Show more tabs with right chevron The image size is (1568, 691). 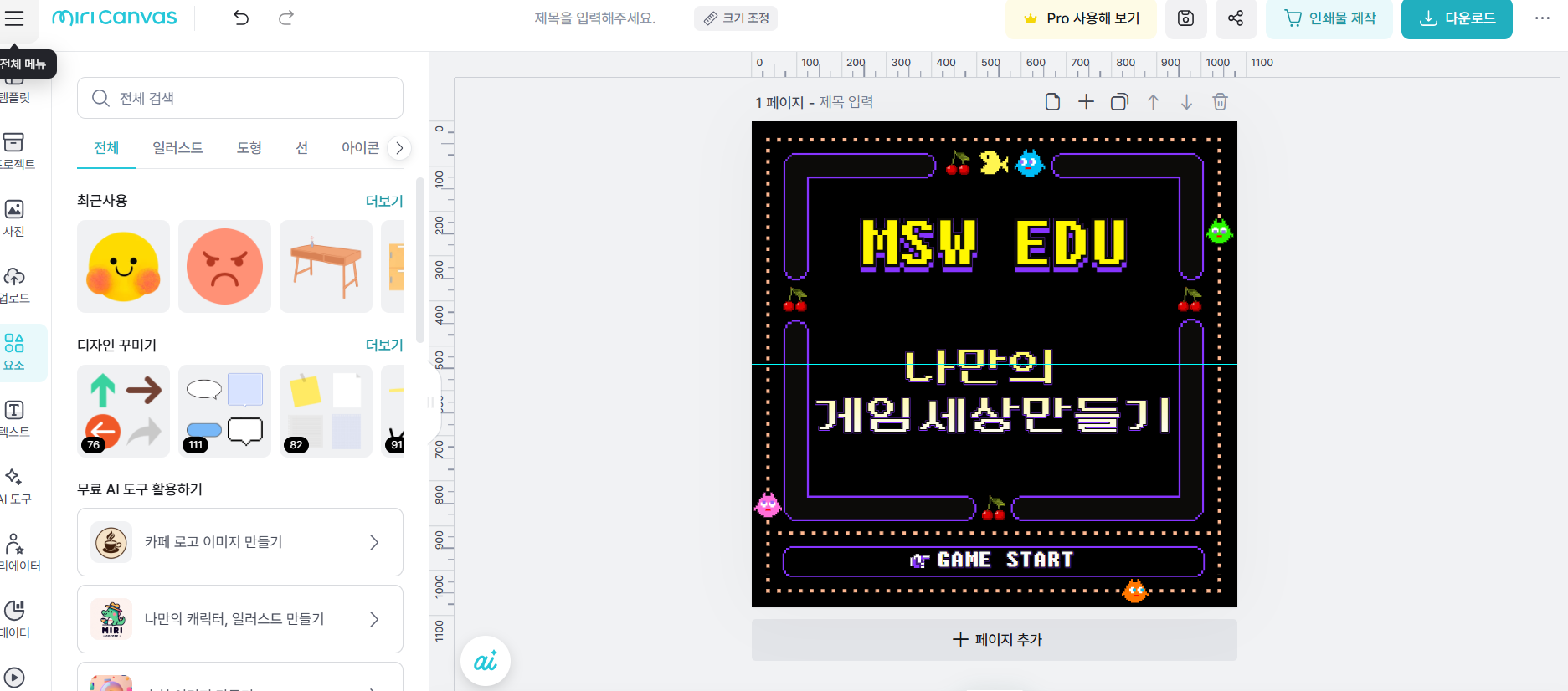(x=399, y=148)
